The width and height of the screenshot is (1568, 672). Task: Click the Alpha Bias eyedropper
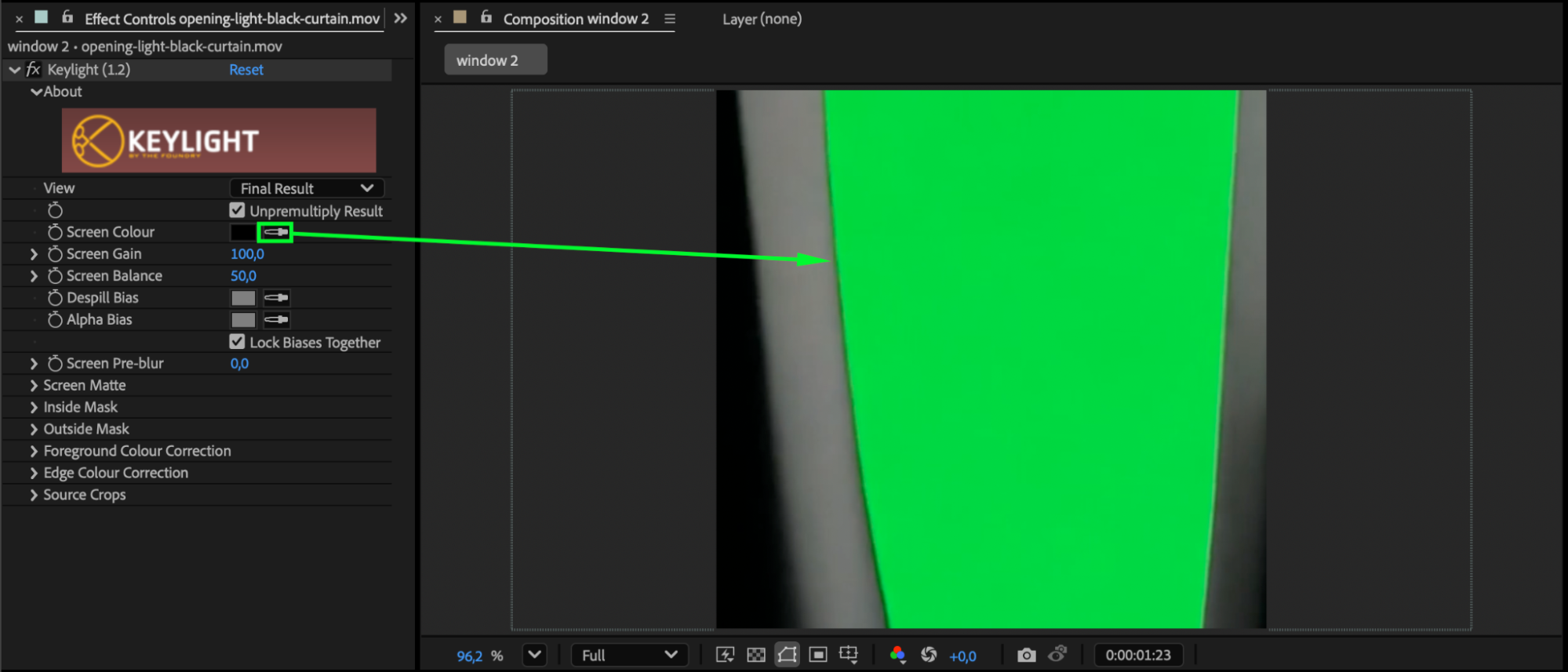pos(276,320)
